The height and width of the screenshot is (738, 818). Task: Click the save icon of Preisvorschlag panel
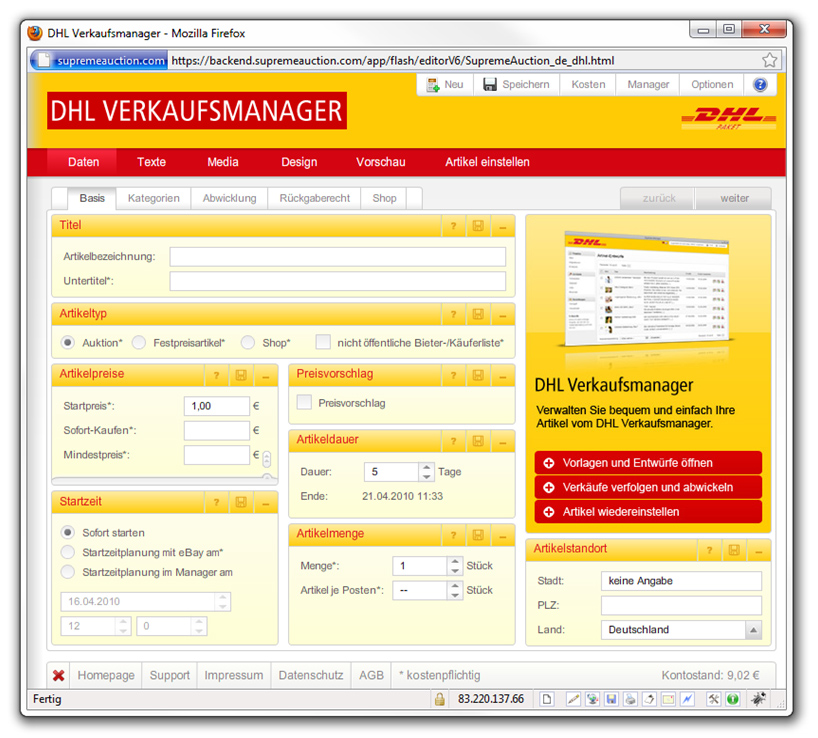click(x=478, y=375)
